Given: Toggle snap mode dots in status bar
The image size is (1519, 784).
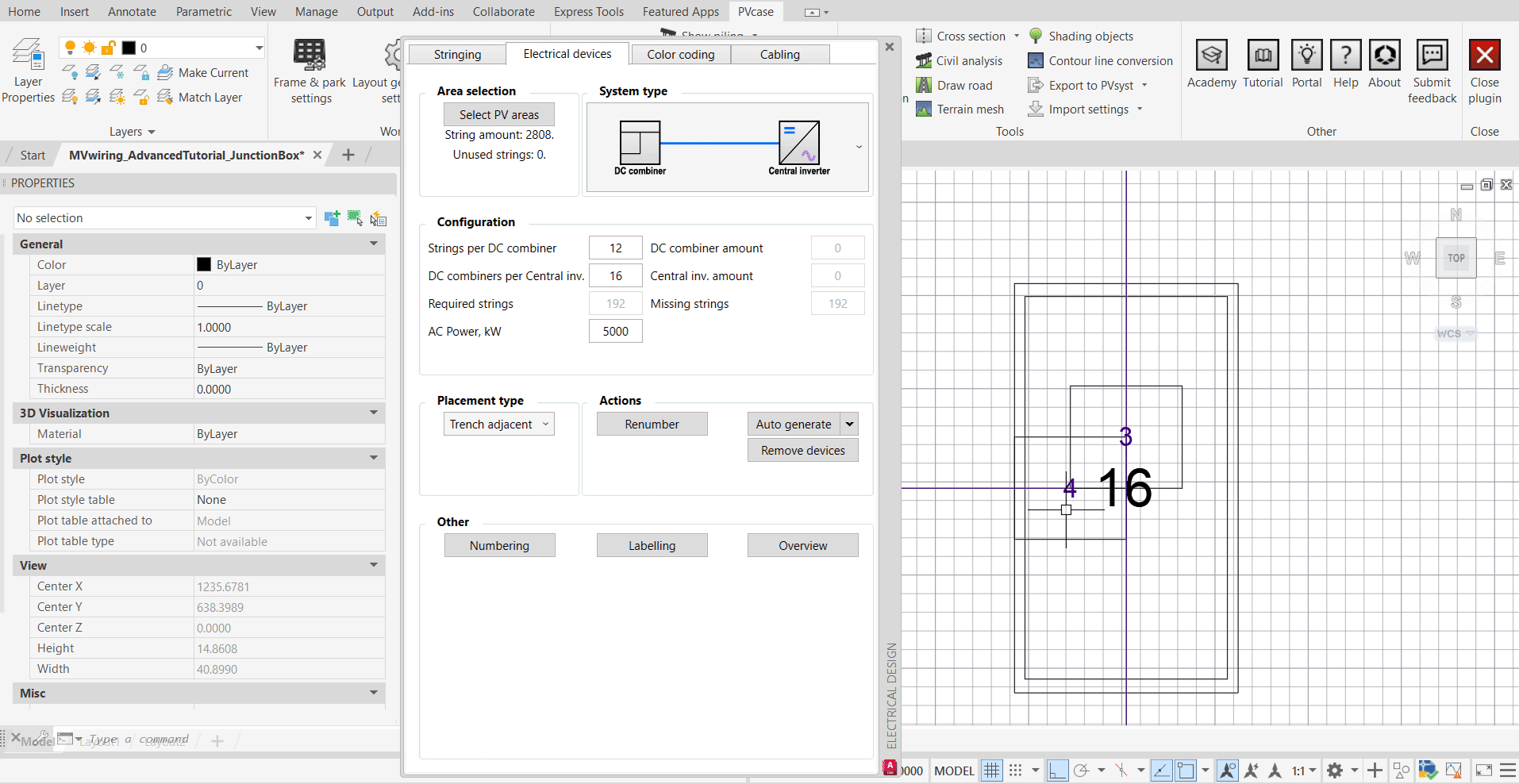Looking at the screenshot, I should pyautogui.click(x=1016, y=771).
